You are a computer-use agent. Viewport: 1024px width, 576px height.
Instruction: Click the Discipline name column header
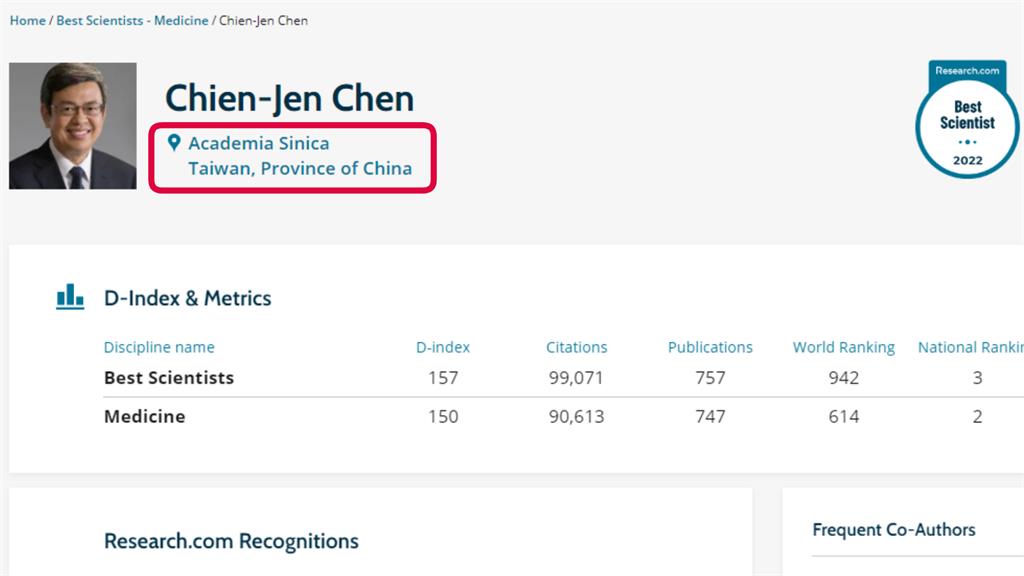(x=159, y=347)
